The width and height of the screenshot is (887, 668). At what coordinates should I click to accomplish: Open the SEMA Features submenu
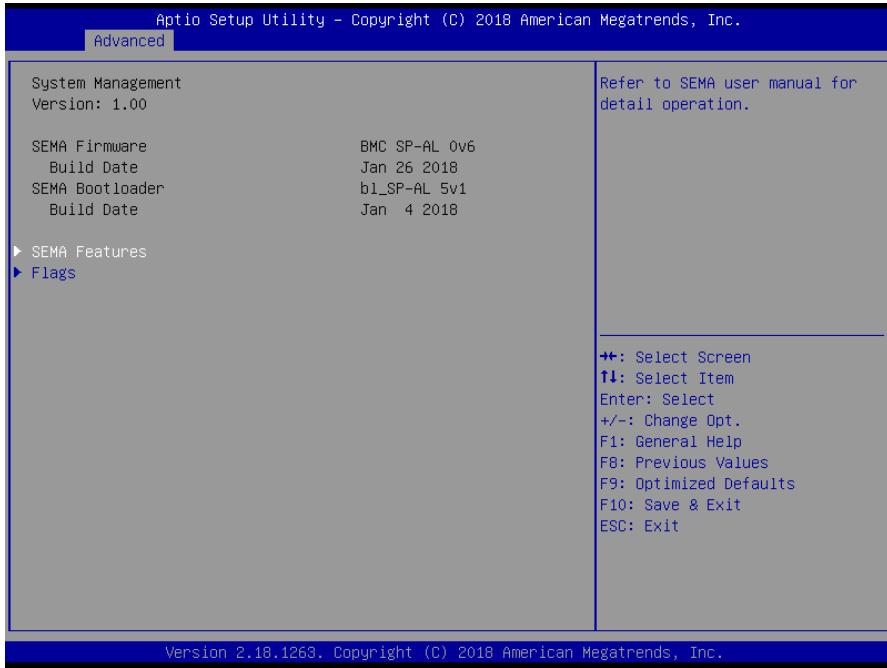click(x=89, y=252)
